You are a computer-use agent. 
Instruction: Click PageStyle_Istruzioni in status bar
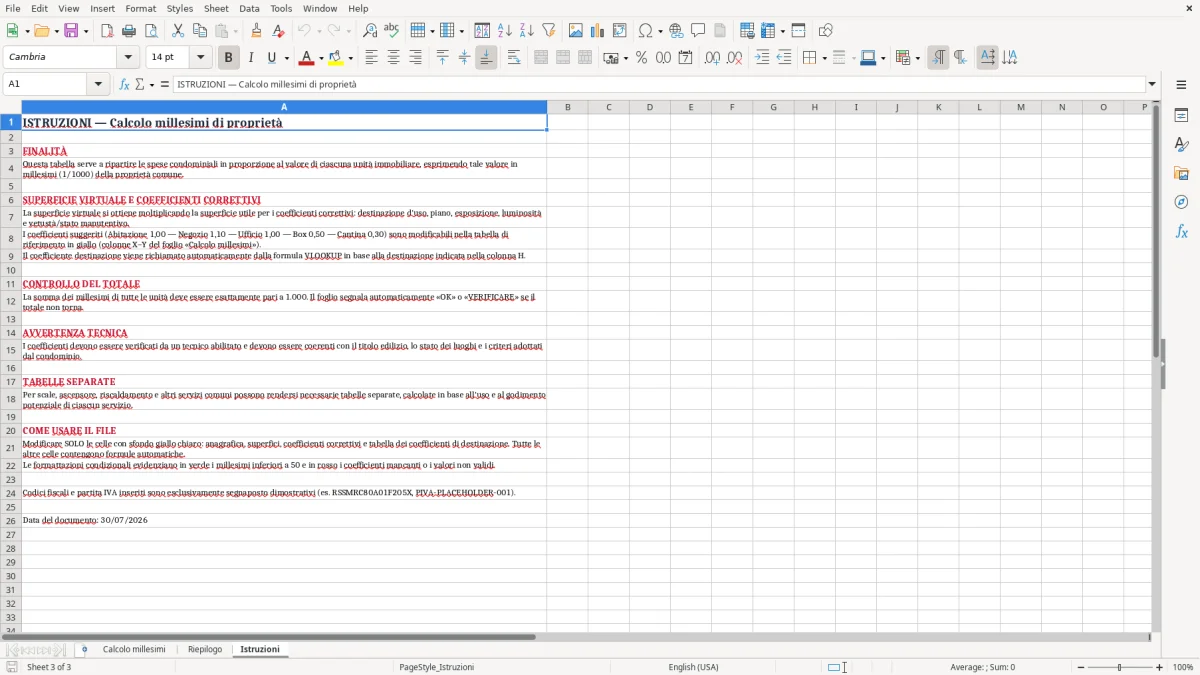pos(436,667)
